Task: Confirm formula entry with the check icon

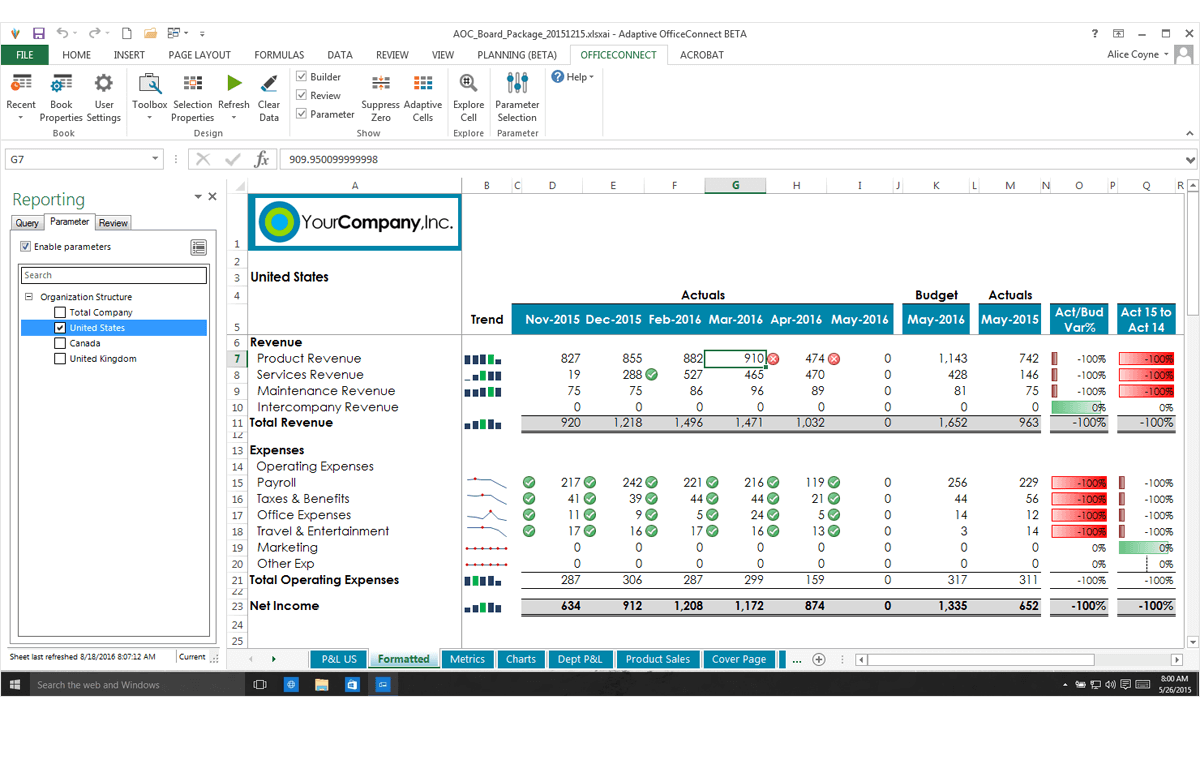Action: coord(233,159)
